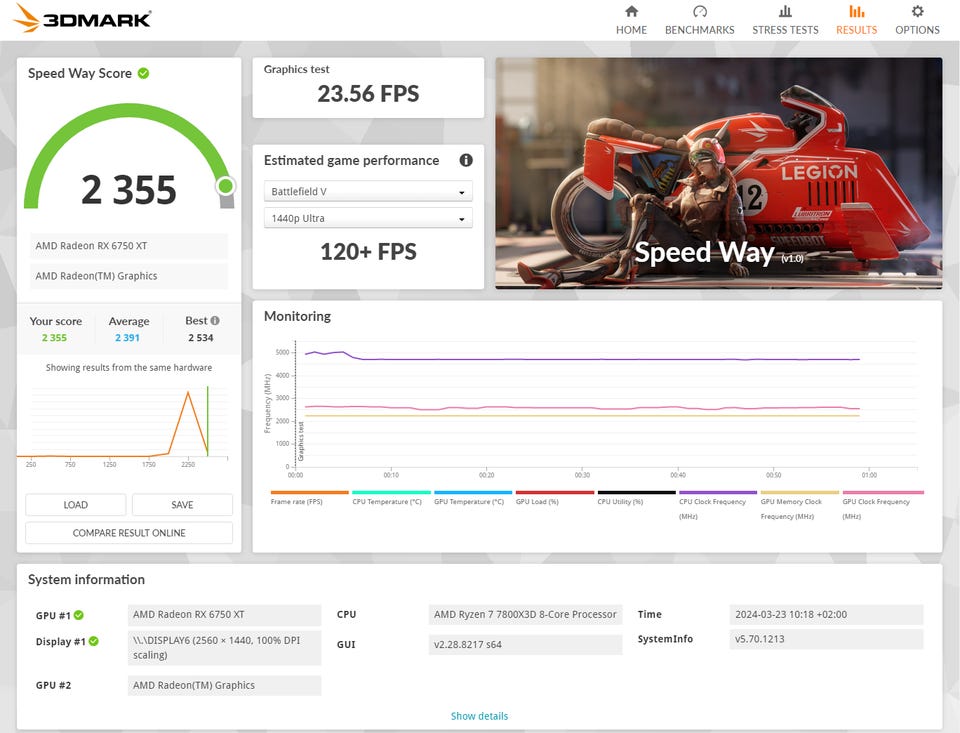Viewport: 960px width, 733px height.
Task: Click green check next to Speed Way Score
Action: tap(143, 73)
